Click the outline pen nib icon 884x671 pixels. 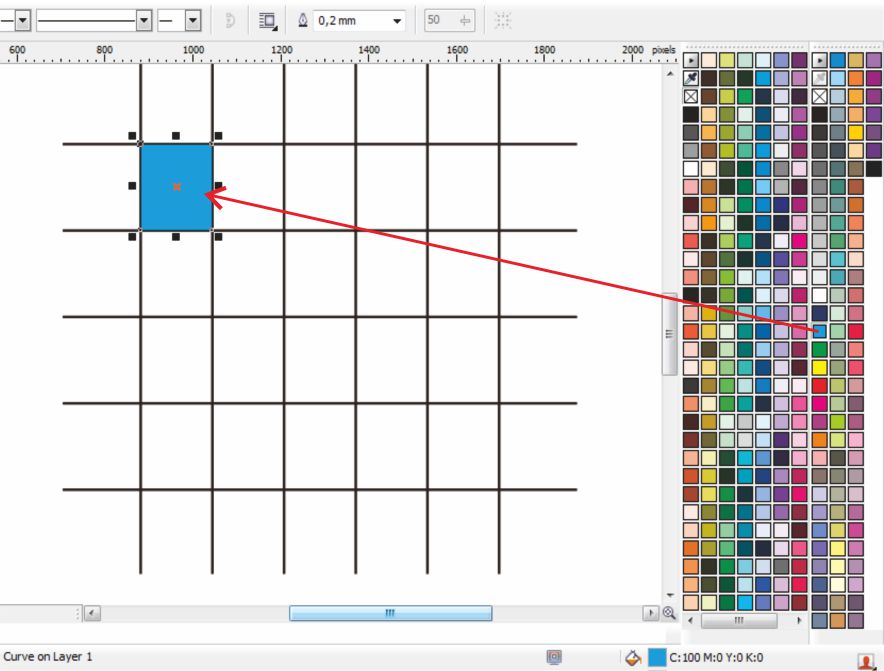[304, 19]
